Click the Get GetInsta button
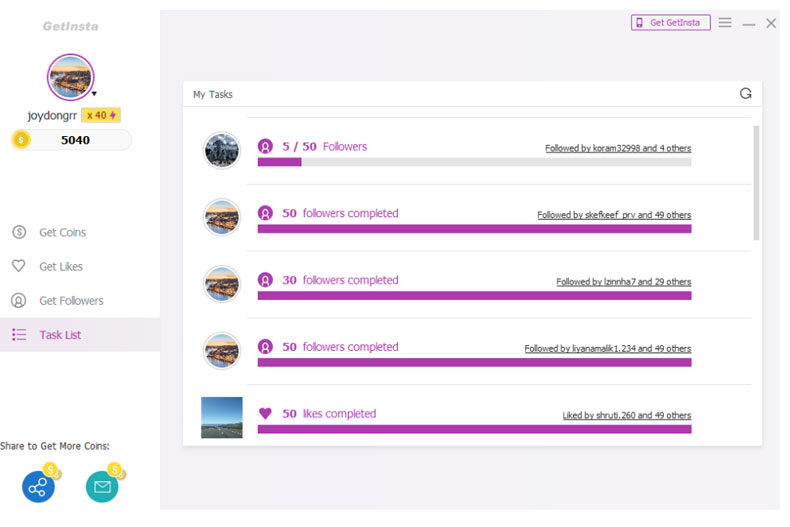Screen dimensions: 790x527 click(671, 23)
